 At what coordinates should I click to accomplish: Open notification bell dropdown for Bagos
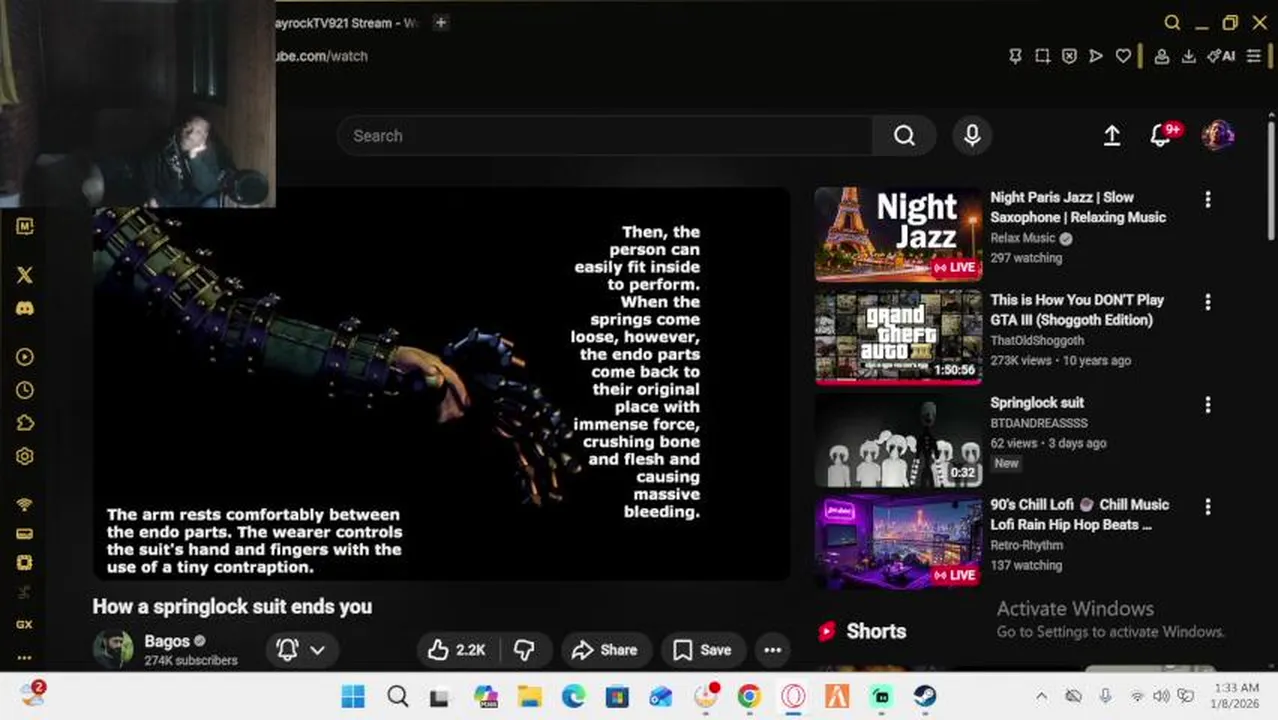coord(302,650)
